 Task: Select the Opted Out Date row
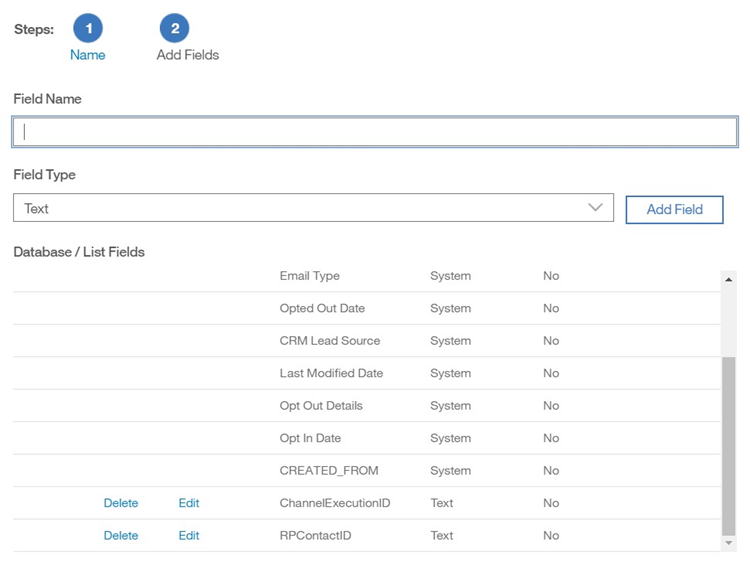[322, 308]
